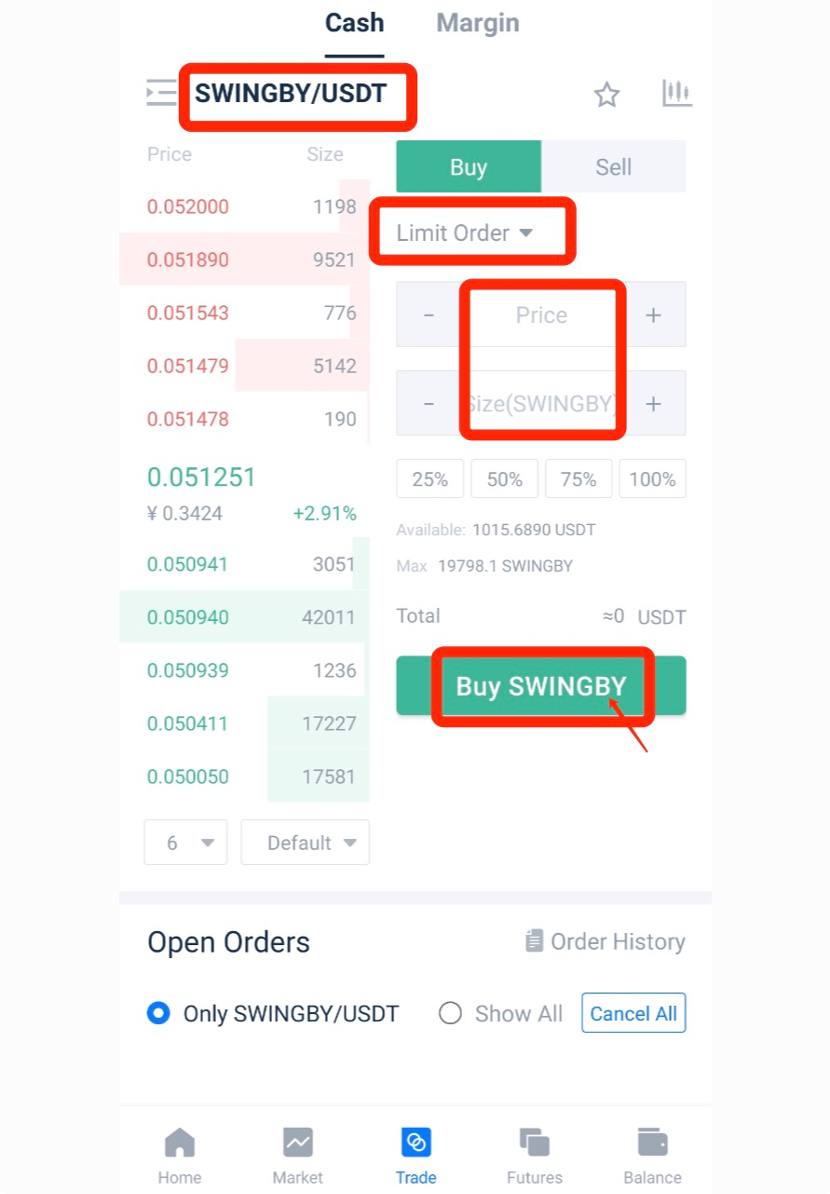830x1194 pixels.
Task: Select the Show All radio option
Action: pyautogui.click(x=451, y=1013)
